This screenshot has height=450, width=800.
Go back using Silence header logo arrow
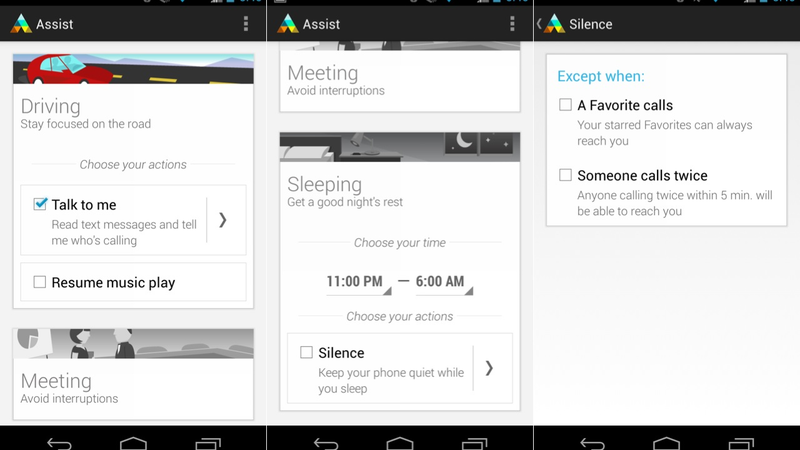pyautogui.click(x=550, y=23)
